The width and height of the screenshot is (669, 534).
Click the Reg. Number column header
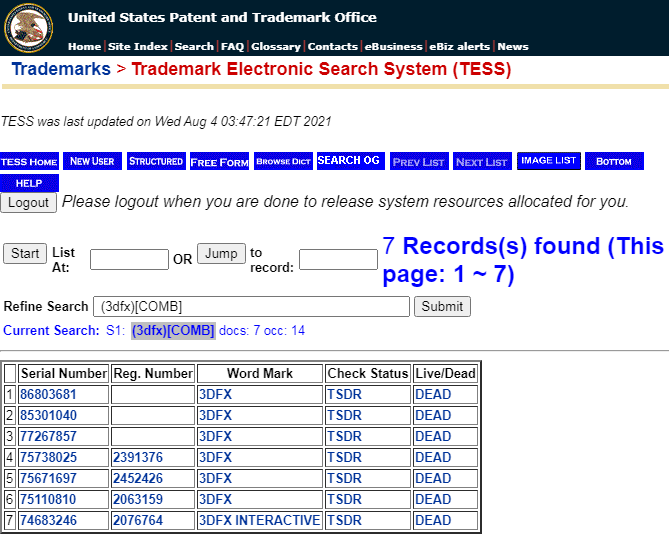[x=153, y=374]
